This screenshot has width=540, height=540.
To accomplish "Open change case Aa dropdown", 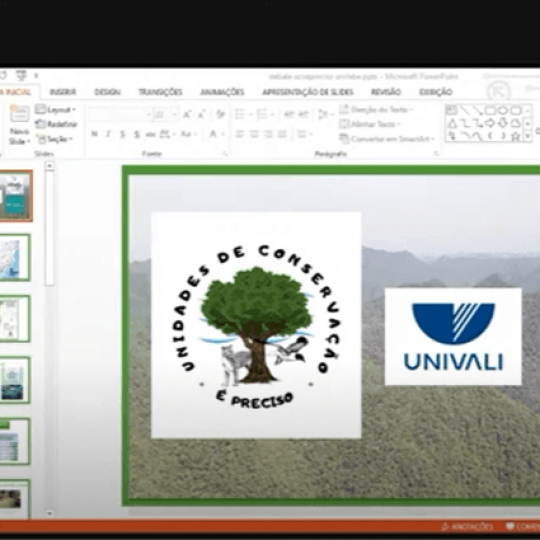I will [x=188, y=134].
